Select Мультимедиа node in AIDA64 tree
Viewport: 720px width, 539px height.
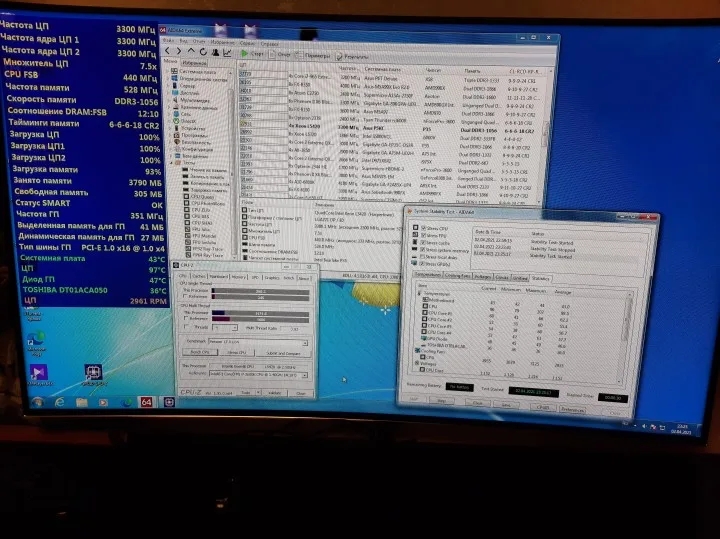[191, 99]
